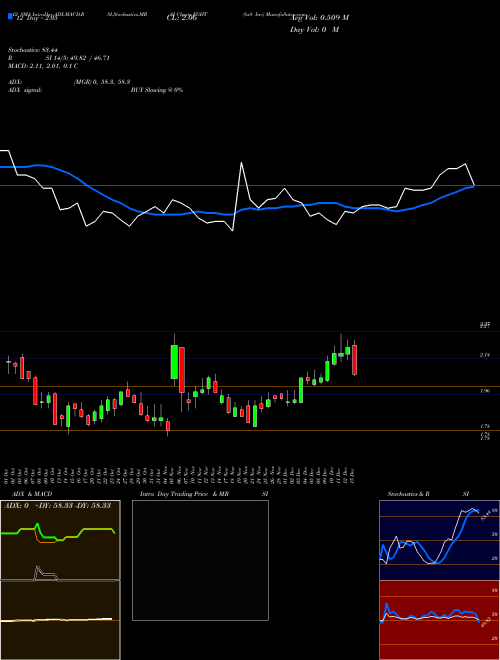The image size is (500, 660).
Task: Click the 'MACD: 2.11, 2.01, 0.1 C' line
Action: pyautogui.click(x=43, y=66)
